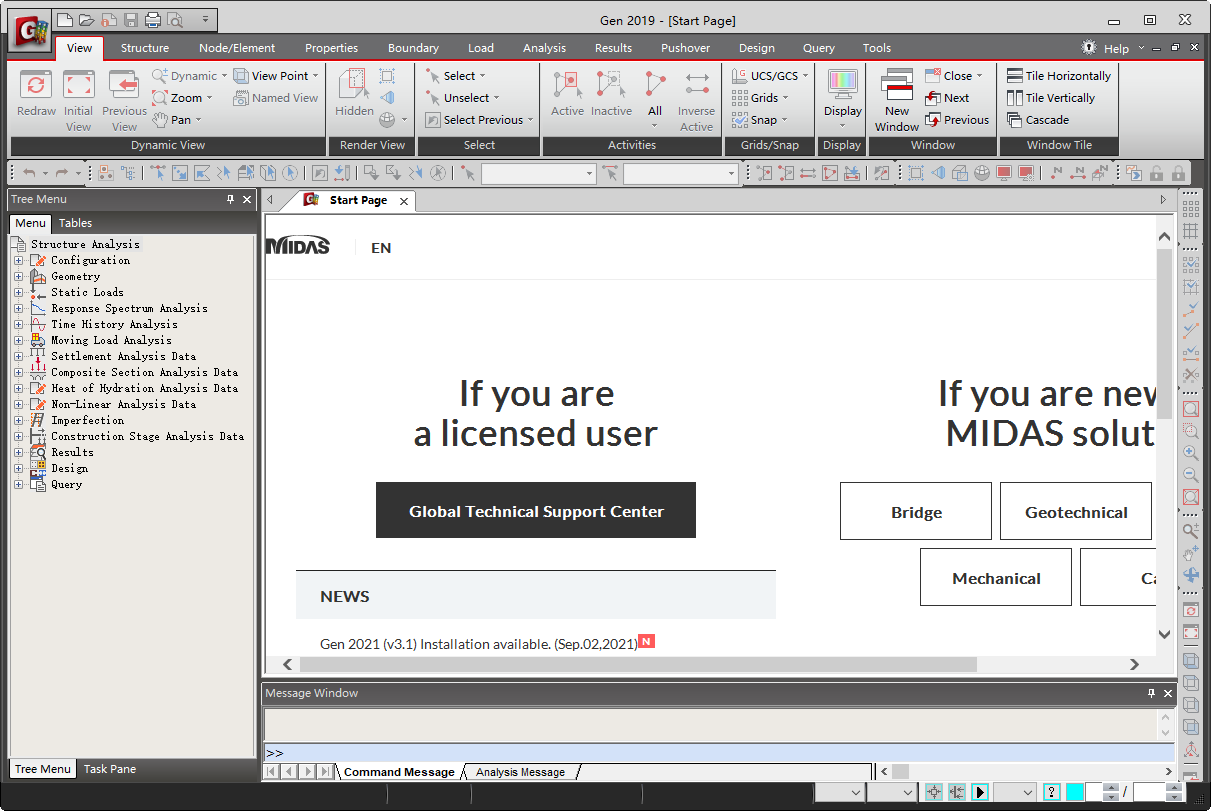The image size is (1211, 811).
Task: Switch to the Task Pane tab
Action: [x=110, y=769]
